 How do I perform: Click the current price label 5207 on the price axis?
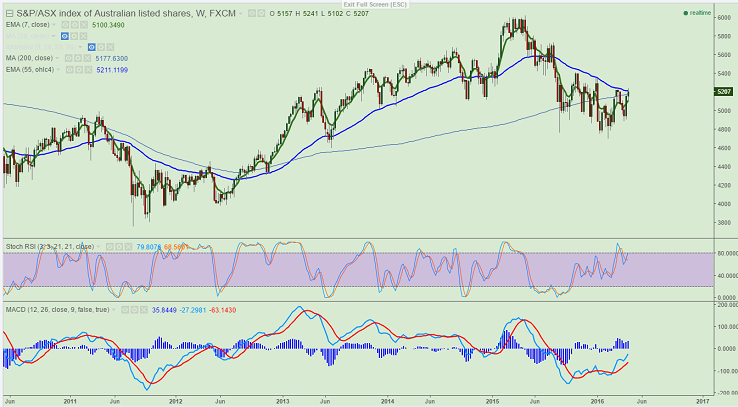723,91
